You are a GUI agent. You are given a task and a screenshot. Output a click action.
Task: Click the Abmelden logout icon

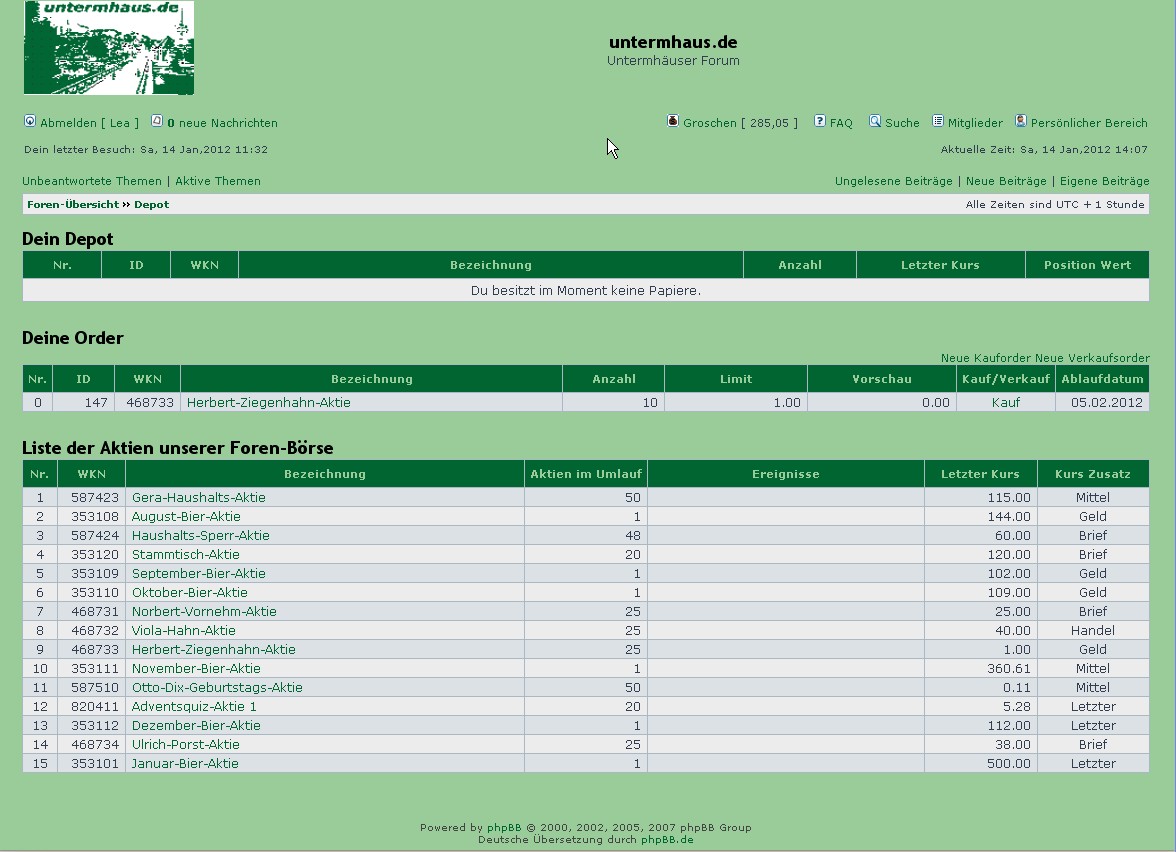(x=30, y=122)
